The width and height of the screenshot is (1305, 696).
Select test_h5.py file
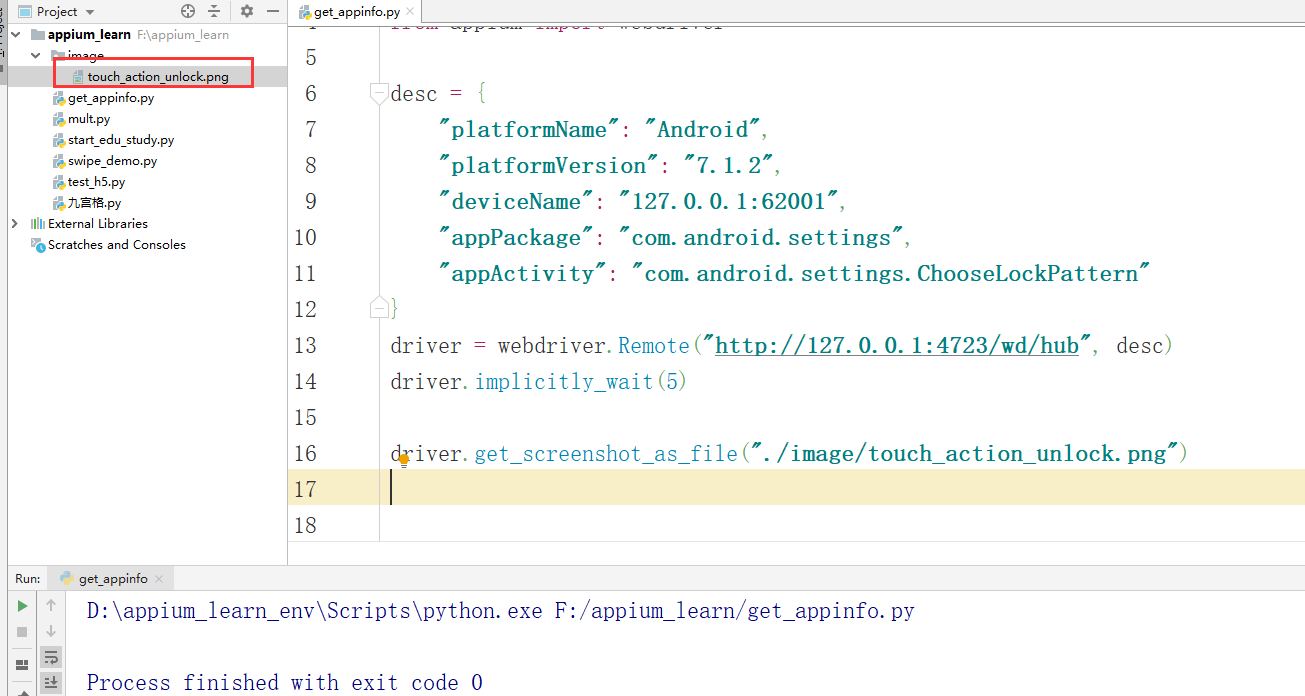coord(96,182)
